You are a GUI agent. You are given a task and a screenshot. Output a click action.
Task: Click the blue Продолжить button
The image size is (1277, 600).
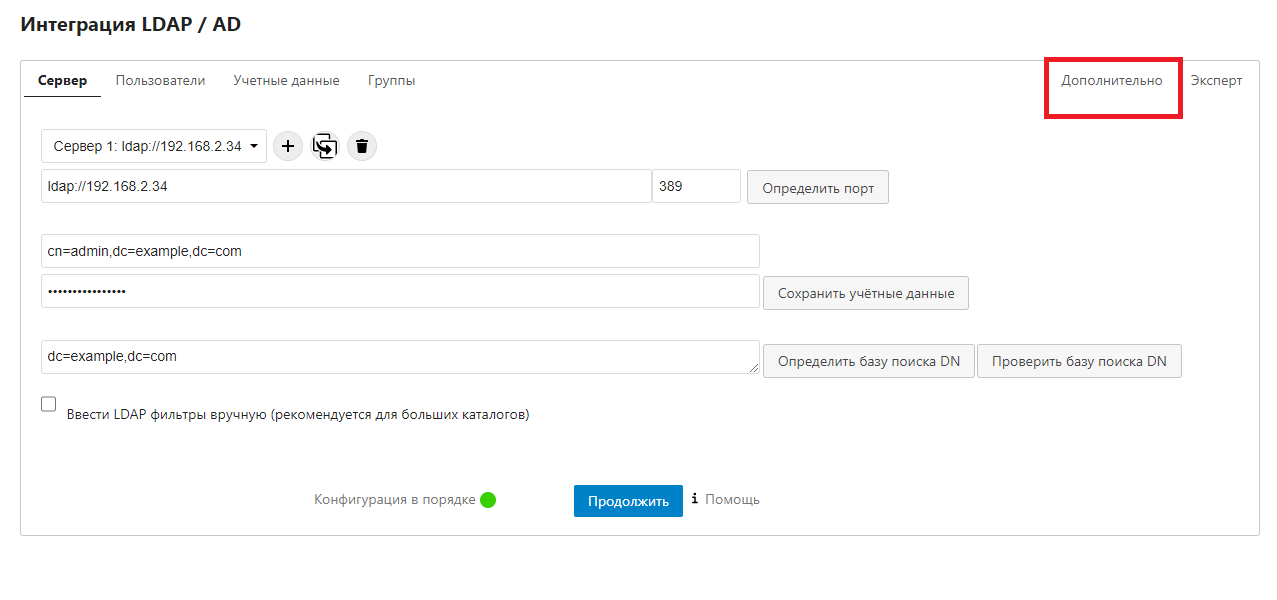(628, 501)
